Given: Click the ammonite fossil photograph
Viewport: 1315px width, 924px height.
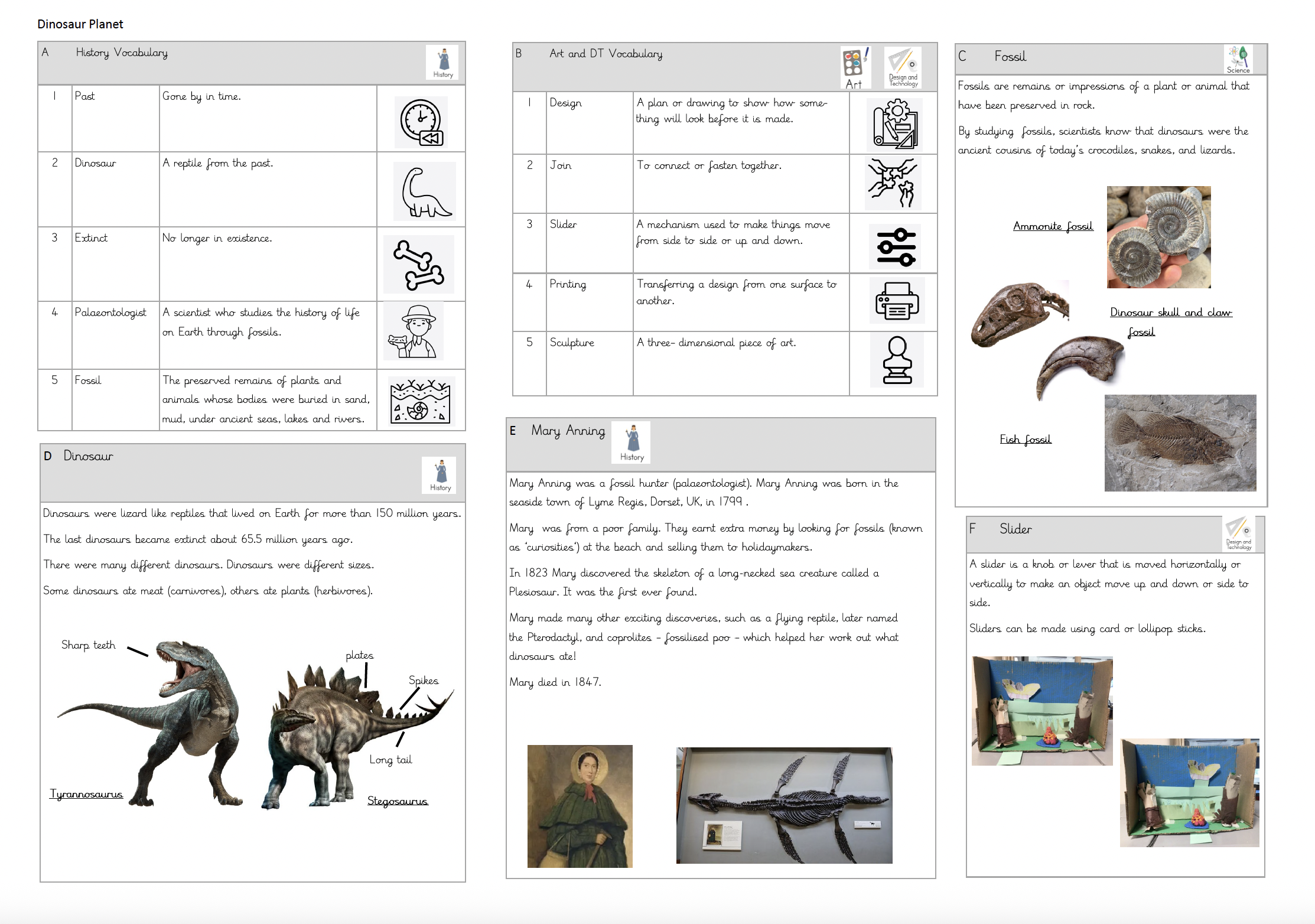Looking at the screenshot, I should pos(1158,237).
